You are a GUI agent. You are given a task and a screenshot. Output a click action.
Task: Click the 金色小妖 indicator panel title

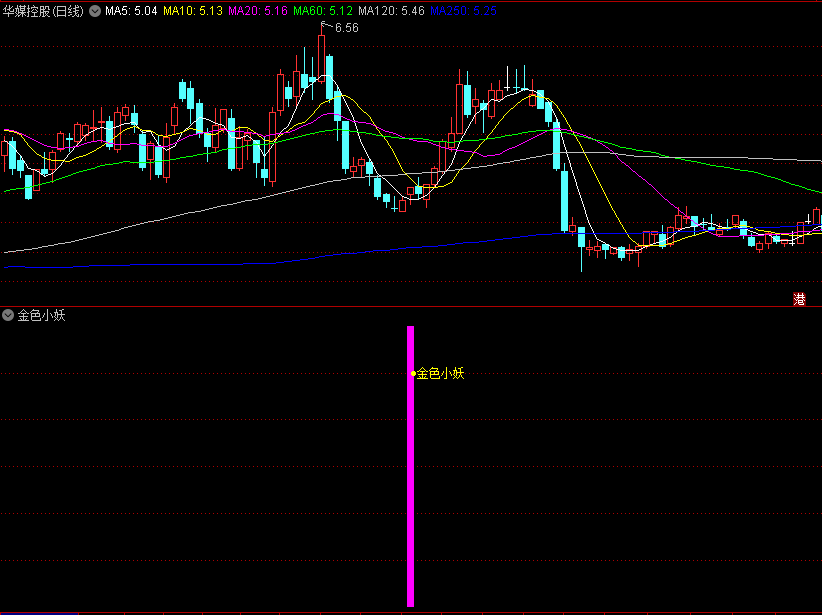click(41, 315)
